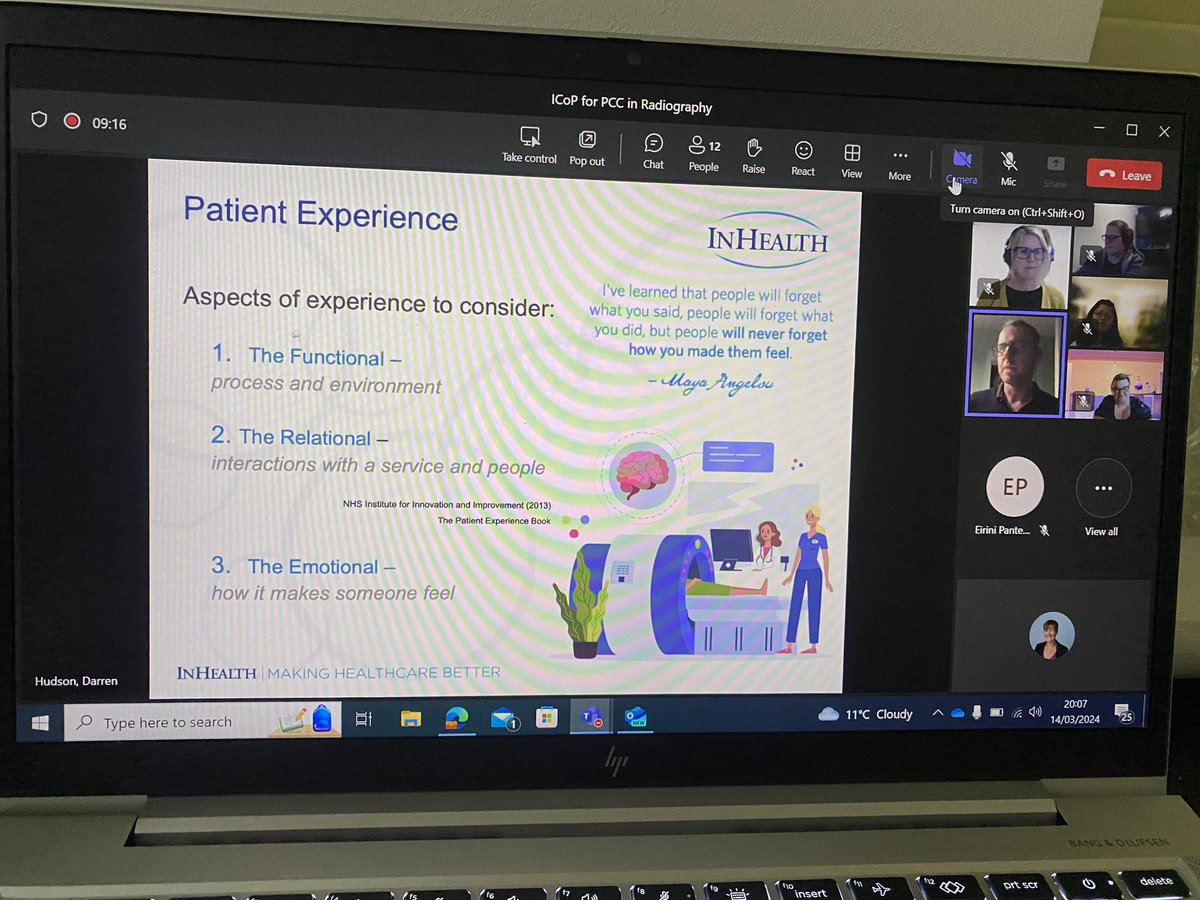Click the volume speaker tray icon
1200x900 pixels.
[1035, 713]
